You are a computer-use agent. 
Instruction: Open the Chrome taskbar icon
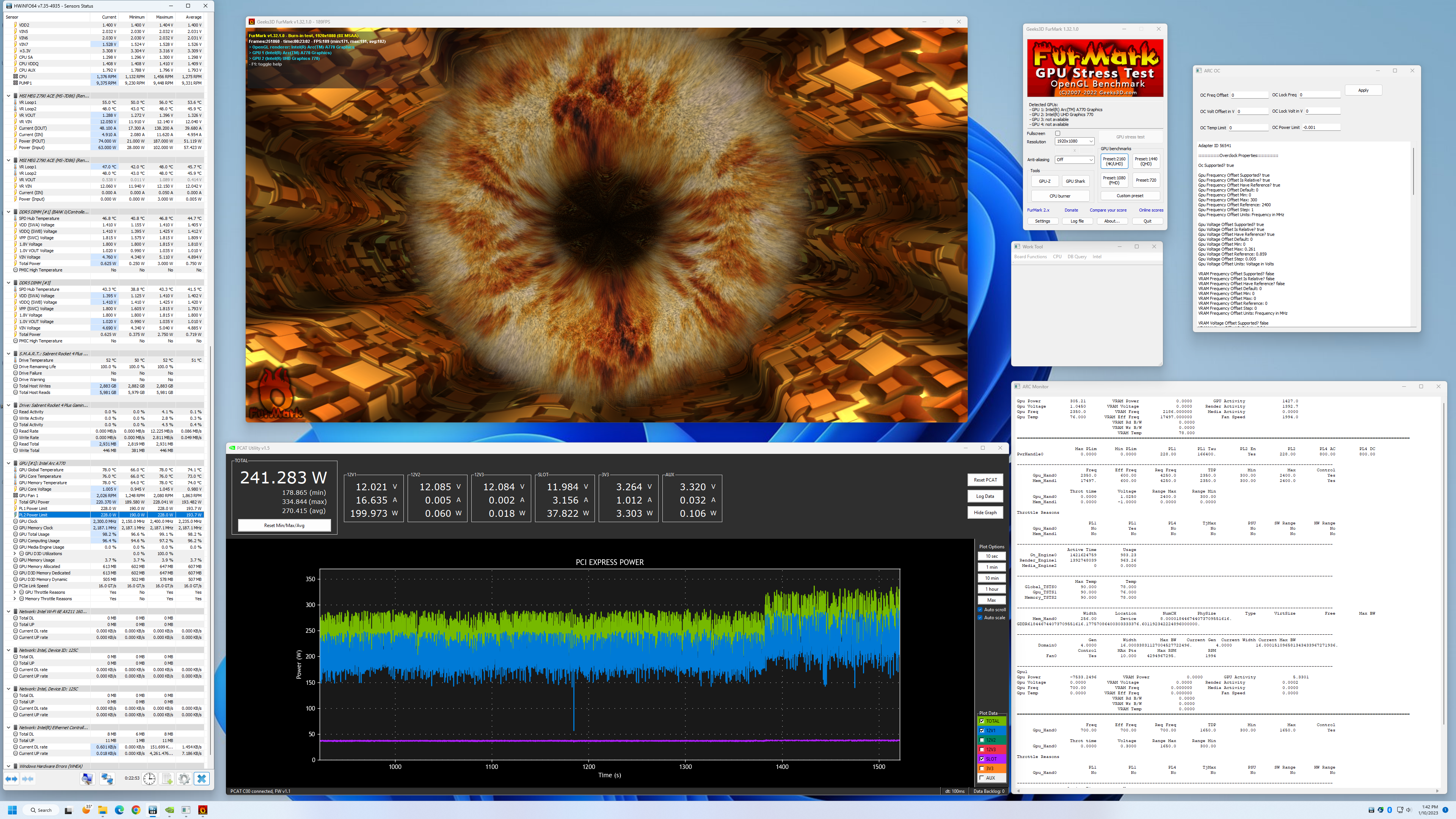click(136, 810)
